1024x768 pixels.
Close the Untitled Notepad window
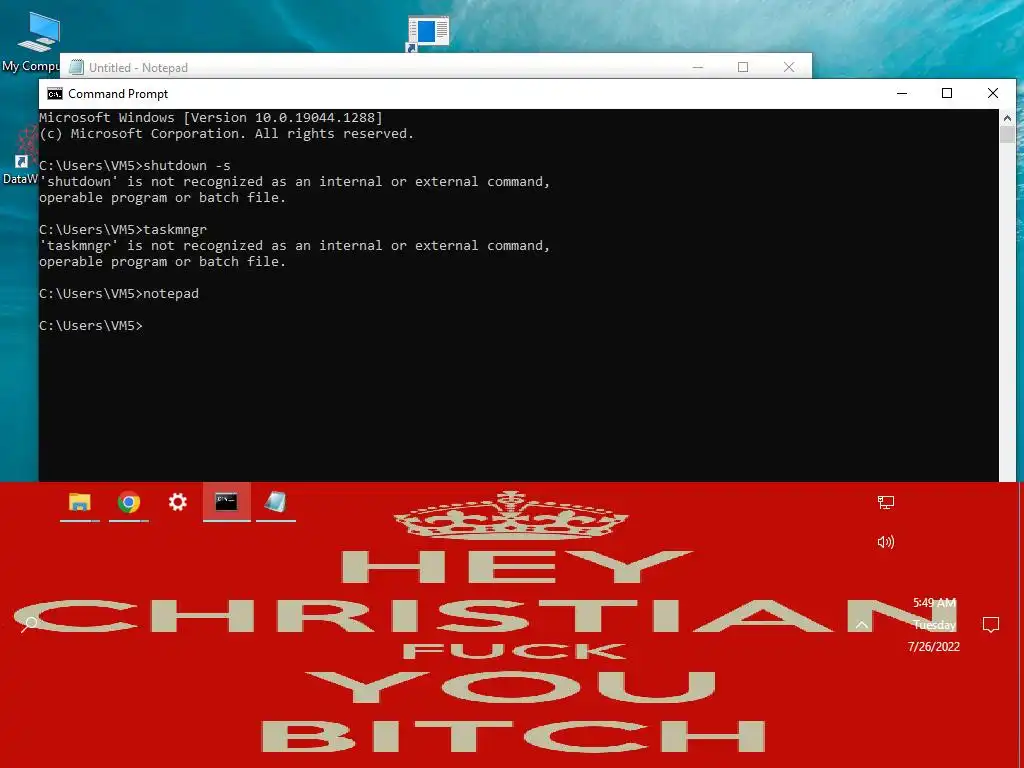click(789, 67)
